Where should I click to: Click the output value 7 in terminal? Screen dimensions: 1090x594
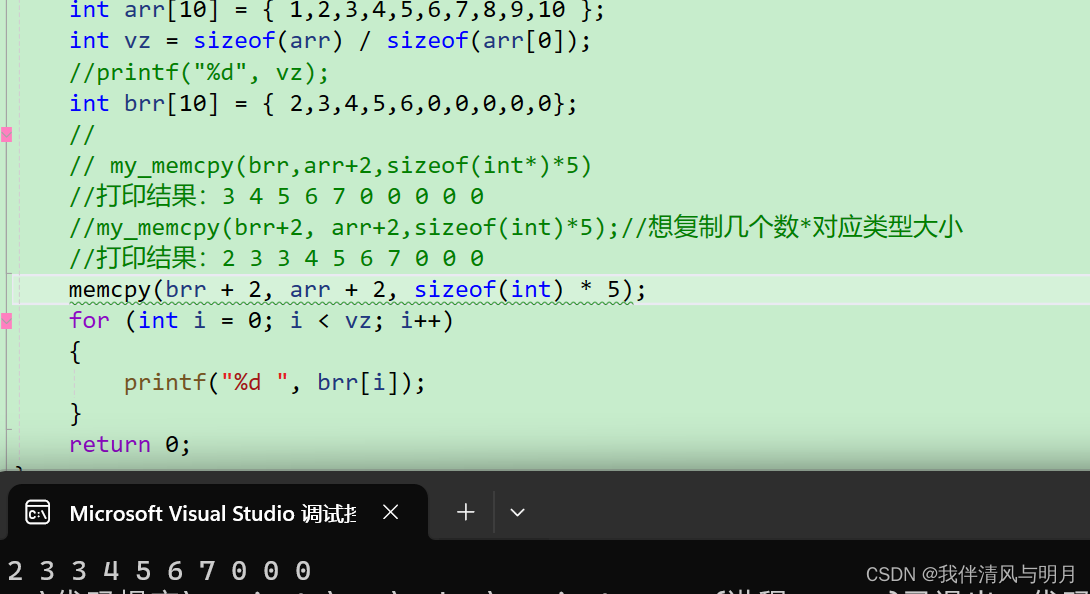(206, 570)
